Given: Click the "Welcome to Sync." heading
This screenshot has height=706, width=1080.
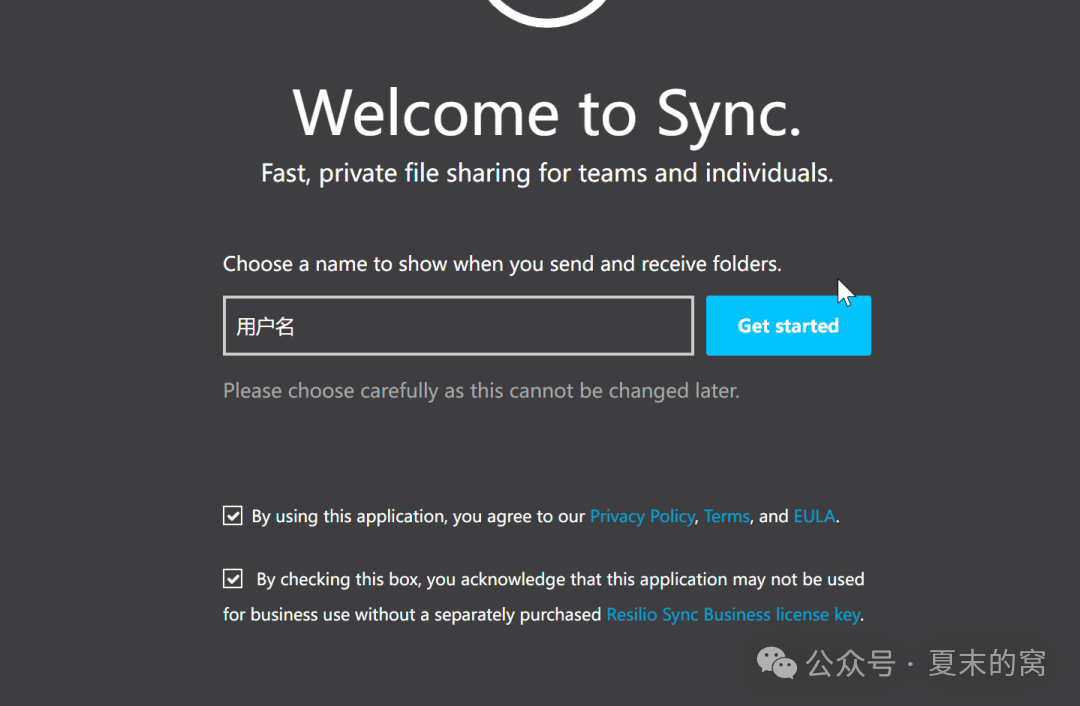Looking at the screenshot, I should [547, 112].
